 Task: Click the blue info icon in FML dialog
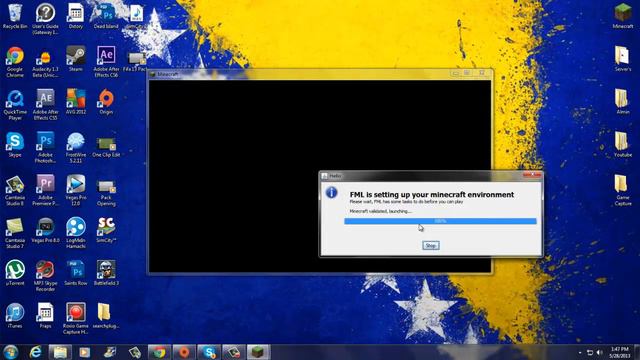[x=331, y=192]
